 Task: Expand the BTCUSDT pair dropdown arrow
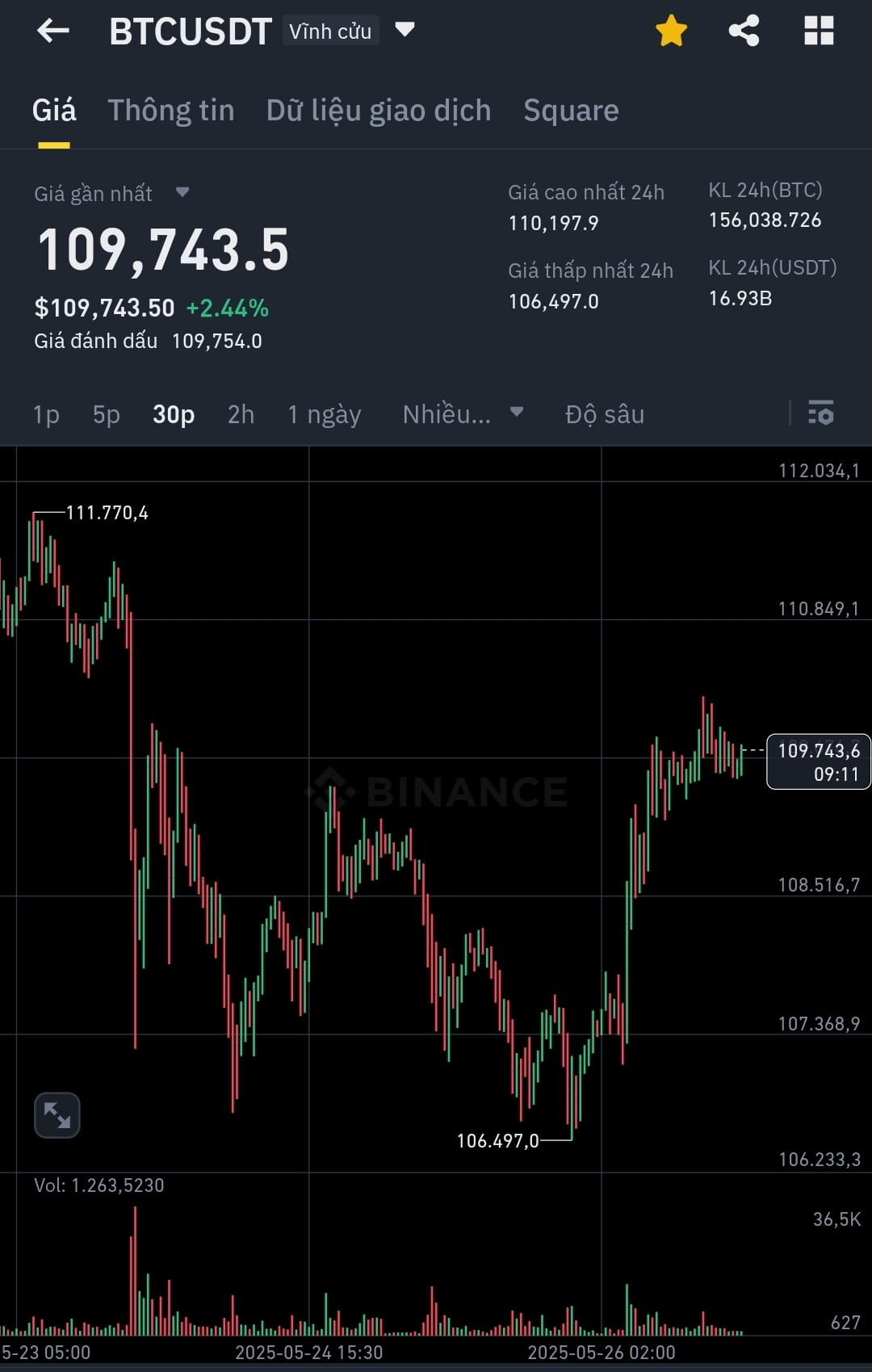pos(405,30)
